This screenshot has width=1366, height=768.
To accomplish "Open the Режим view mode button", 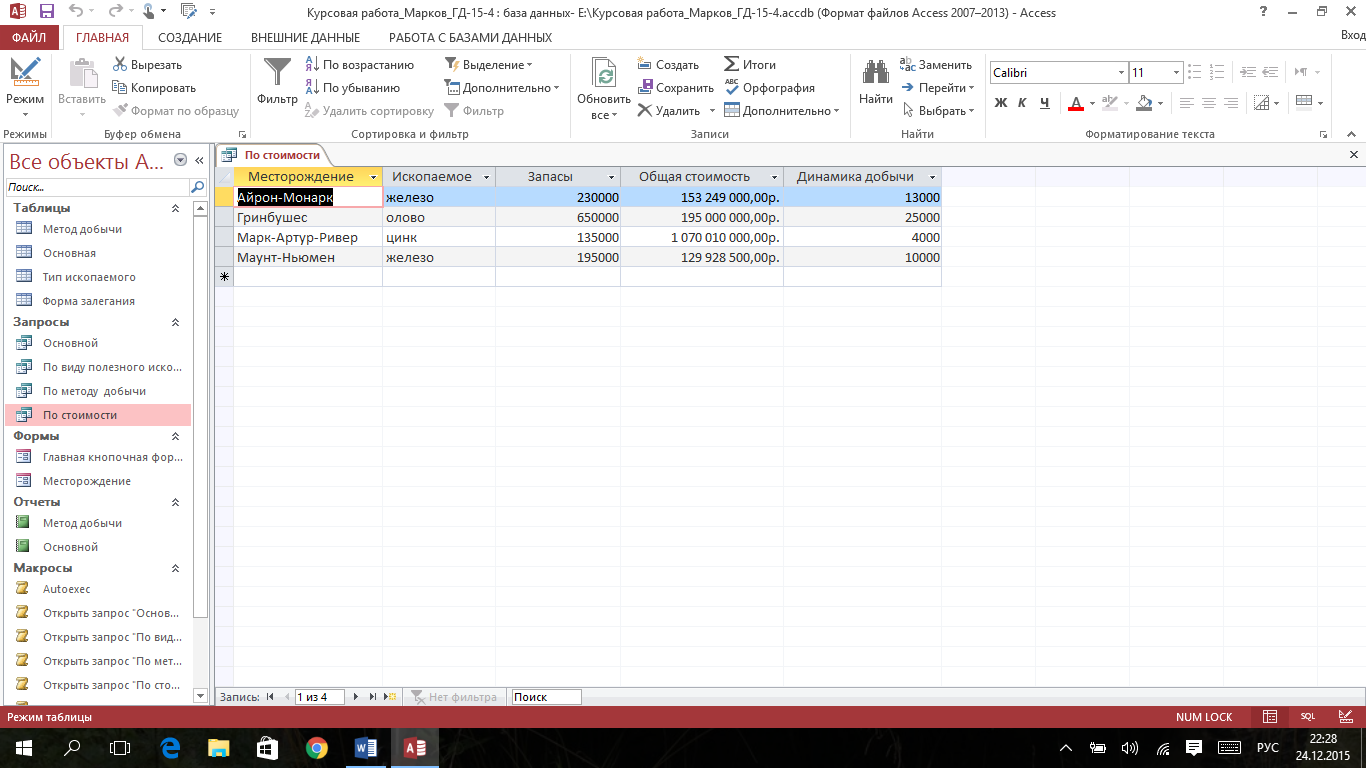I will coord(25,88).
